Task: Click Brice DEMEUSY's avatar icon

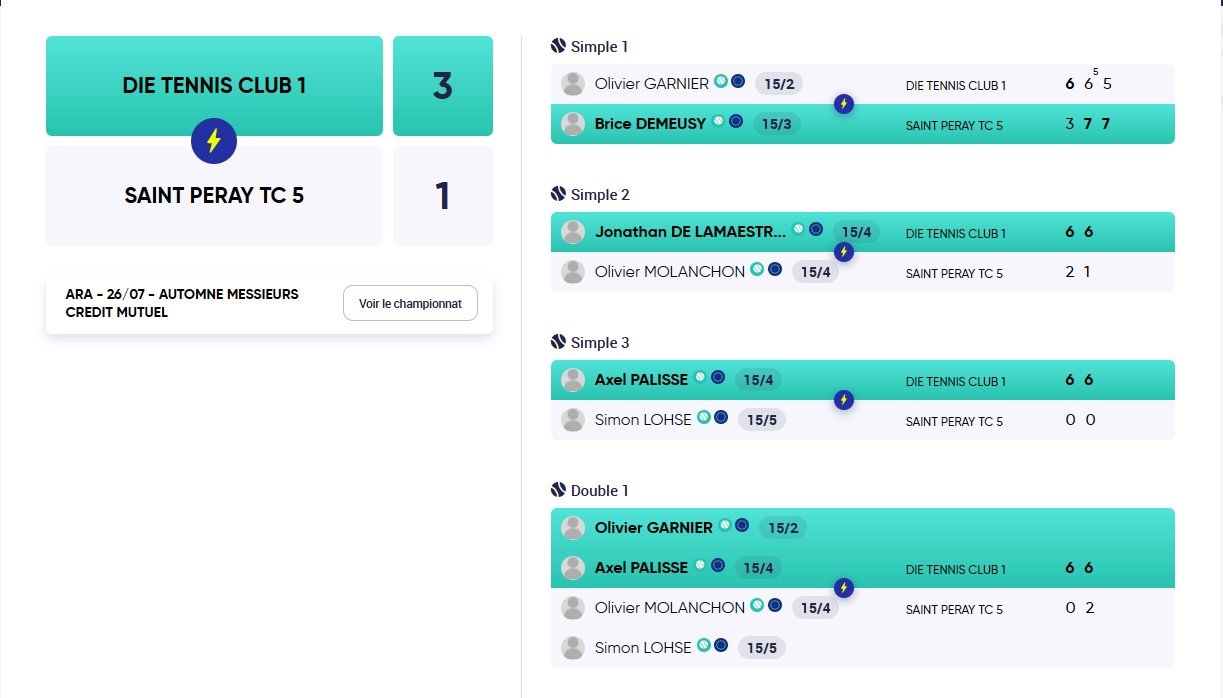Action: (x=573, y=124)
